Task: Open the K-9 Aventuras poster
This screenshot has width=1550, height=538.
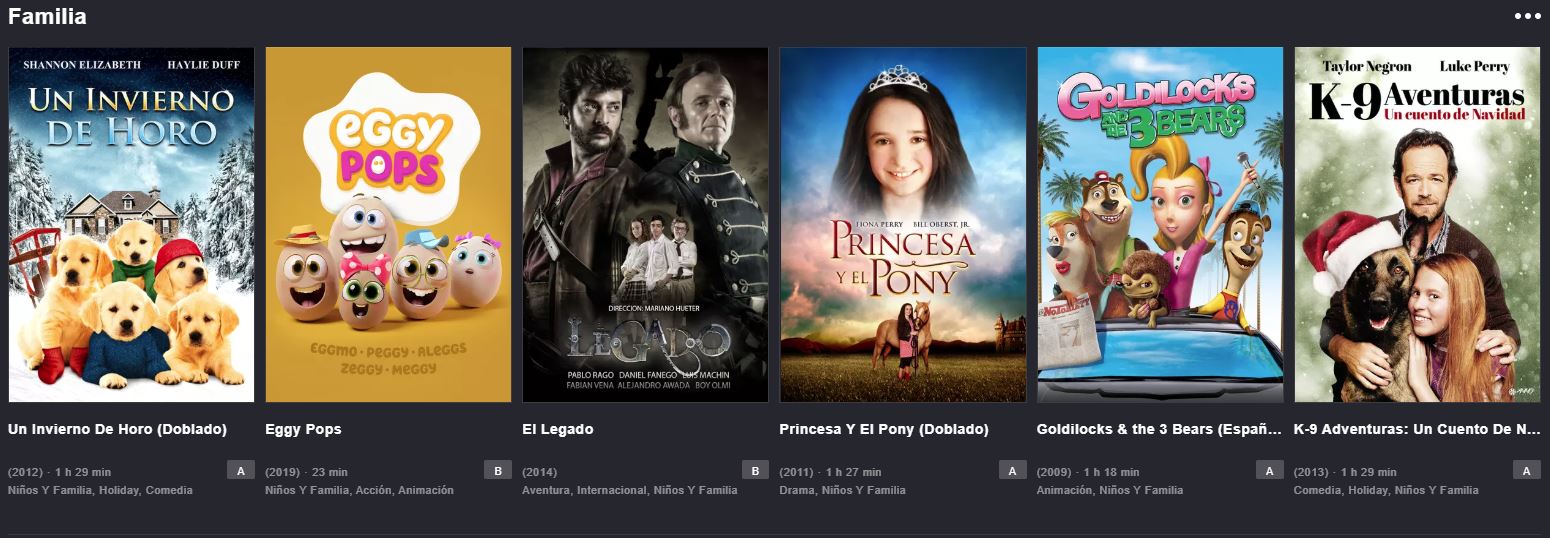Action: coord(1417,225)
